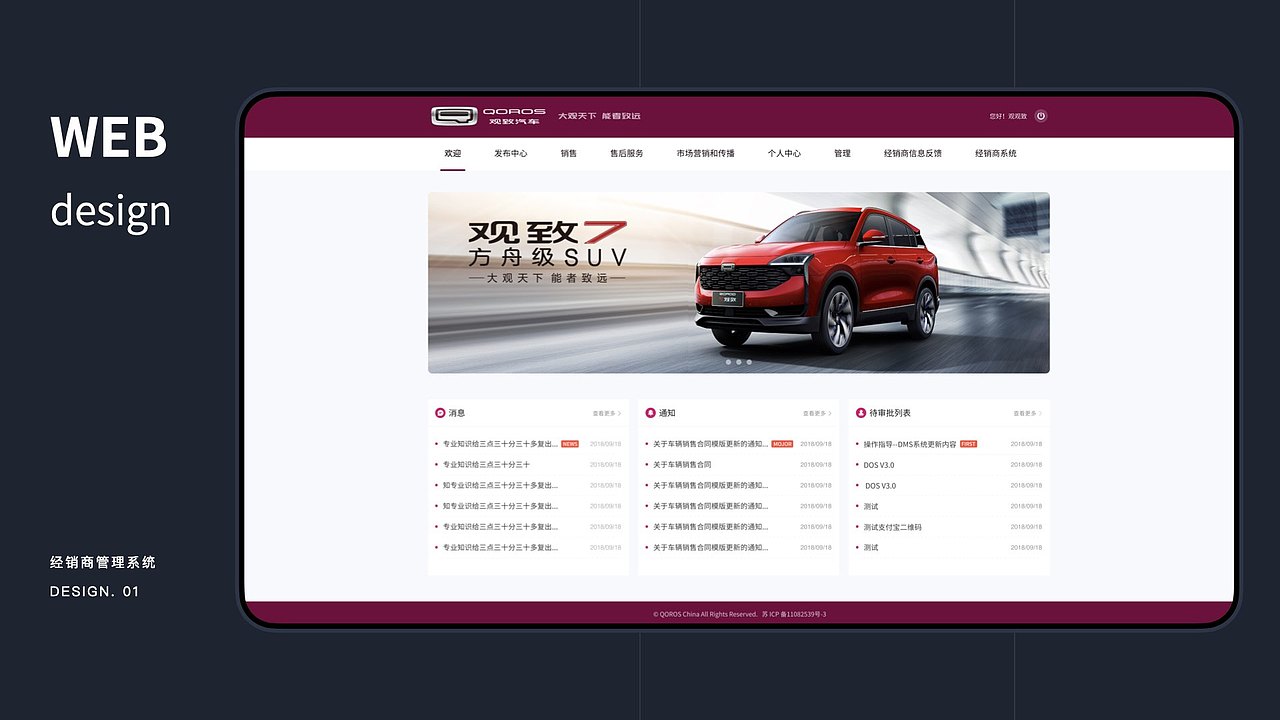Viewport: 1280px width, 720px height.
Task: Click the red NEWS badge
Action: [570, 444]
